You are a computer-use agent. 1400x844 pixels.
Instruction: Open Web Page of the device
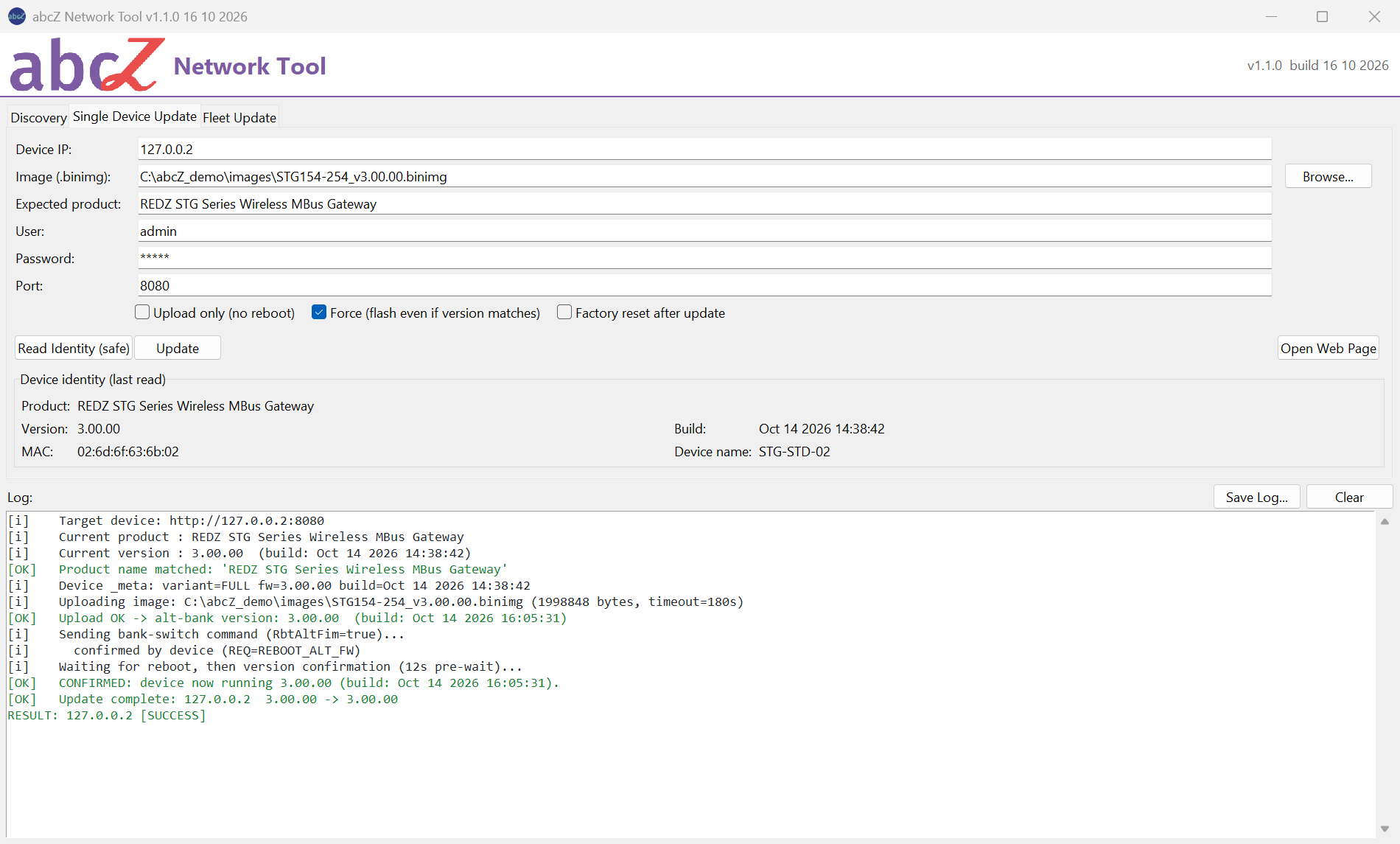[x=1328, y=348]
